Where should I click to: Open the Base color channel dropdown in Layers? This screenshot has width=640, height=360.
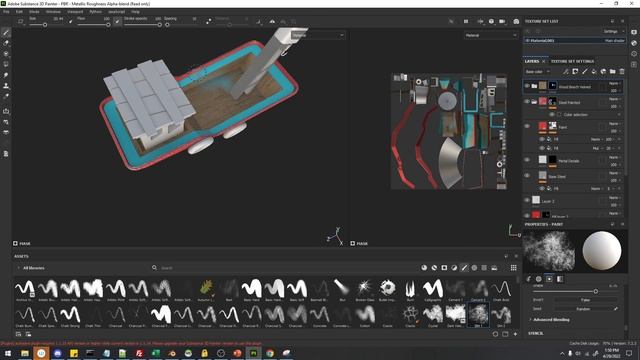[538, 72]
